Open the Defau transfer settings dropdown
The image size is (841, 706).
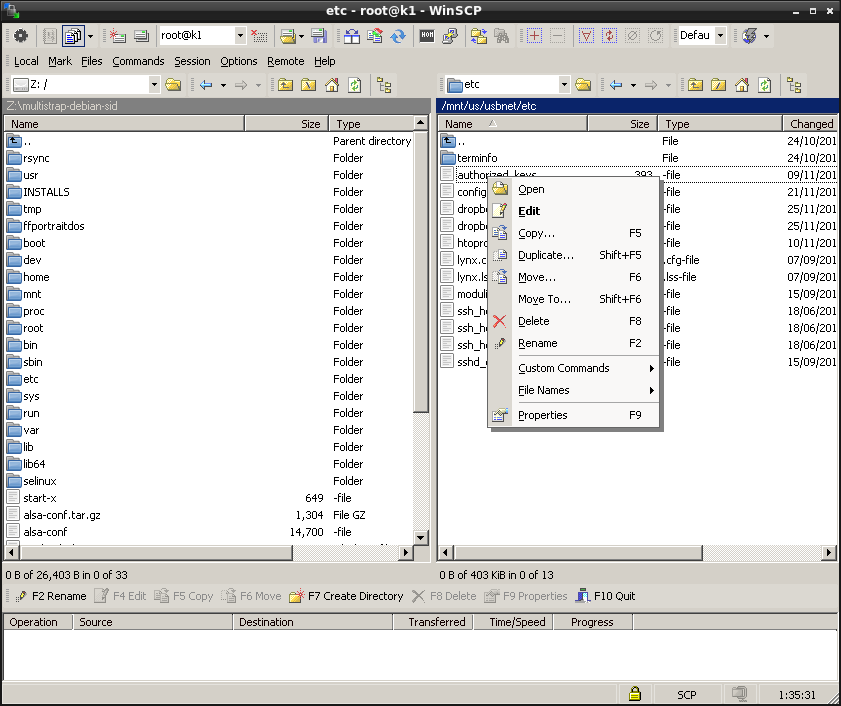(720, 36)
